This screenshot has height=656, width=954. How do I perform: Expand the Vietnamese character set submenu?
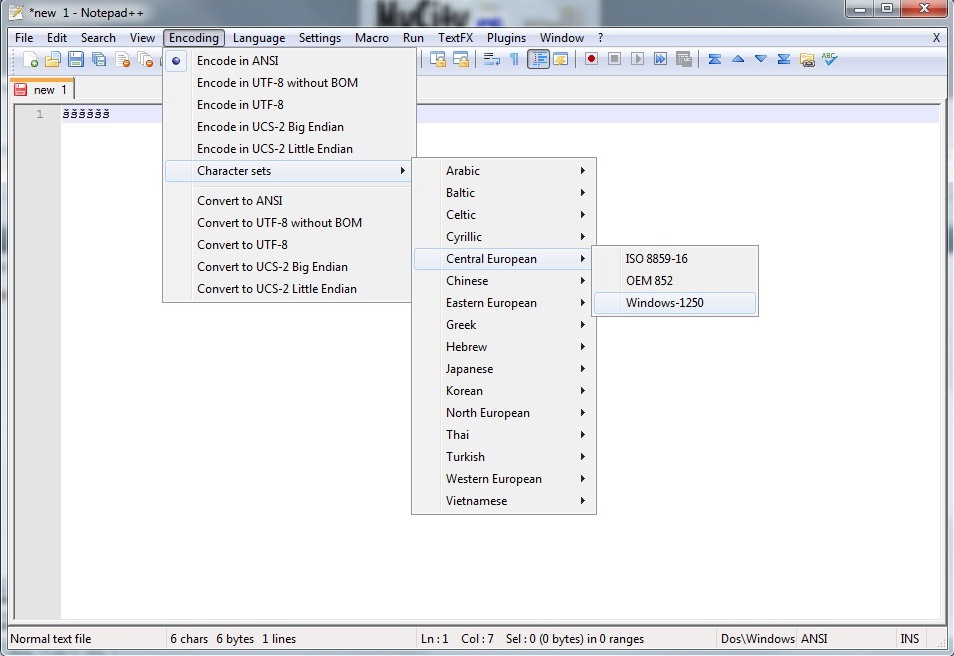click(504, 501)
